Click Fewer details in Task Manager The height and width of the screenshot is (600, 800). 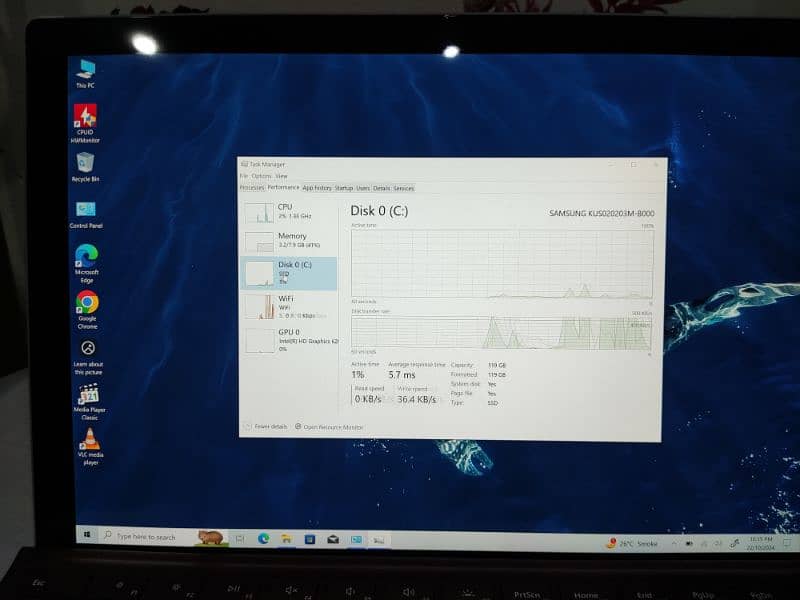(266, 426)
